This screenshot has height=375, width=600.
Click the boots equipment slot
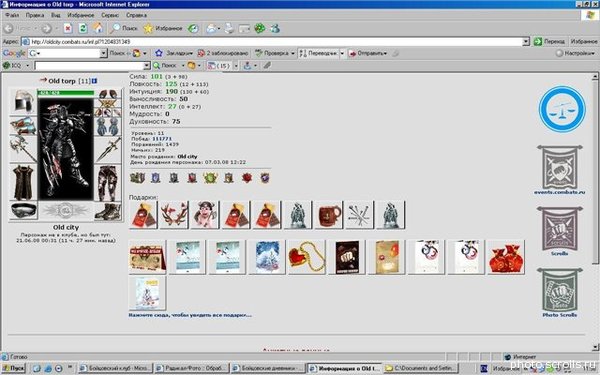[x=108, y=211]
